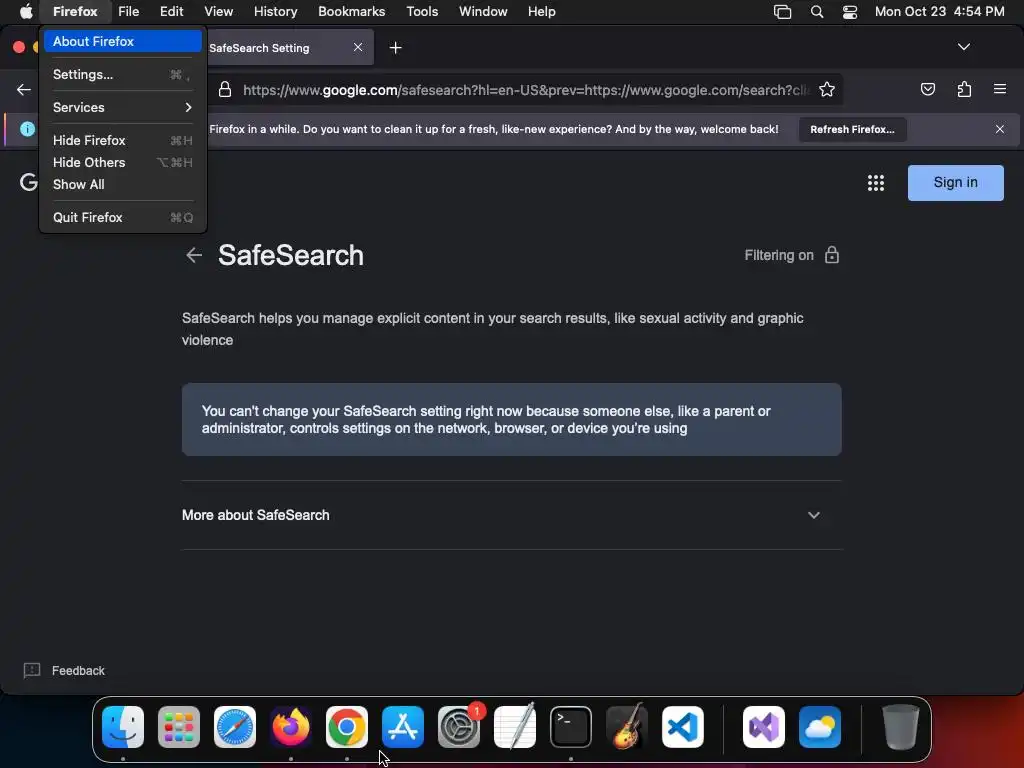This screenshot has height=768, width=1024.
Task: Dismiss the Refresh Firefox notification bar
Action: pyautogui.click(x=999, y=129)
